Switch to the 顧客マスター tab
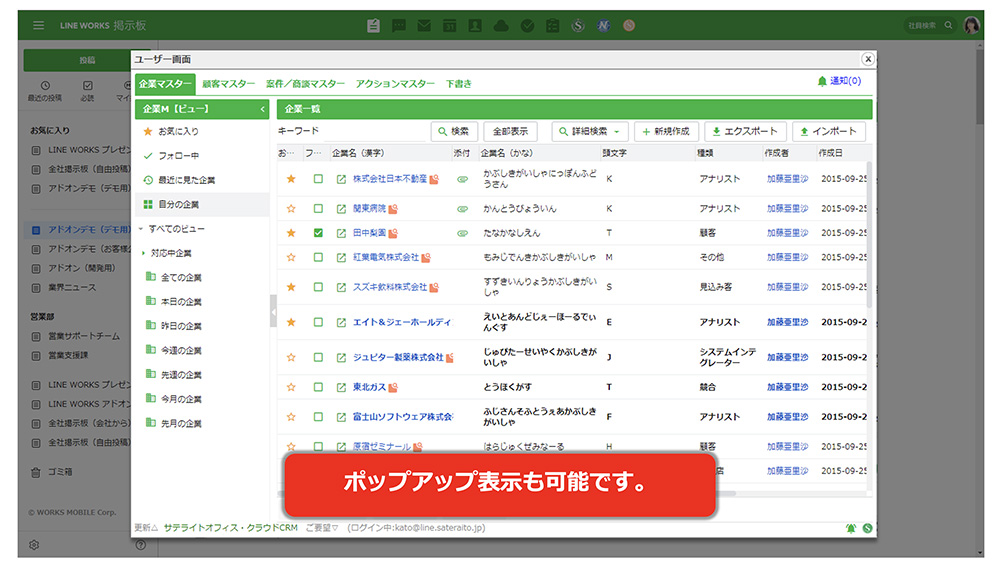The width and height of the screenshot is (1000, 565). tap(228, 84)
